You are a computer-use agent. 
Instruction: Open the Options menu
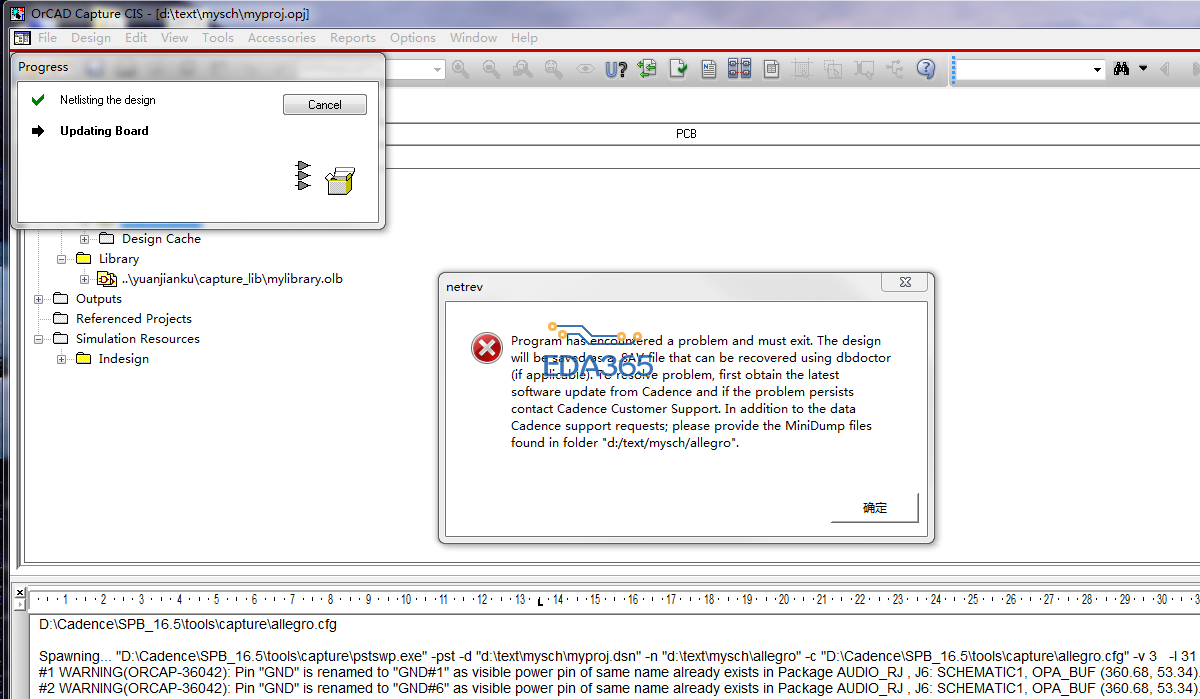tap(413, 38)
